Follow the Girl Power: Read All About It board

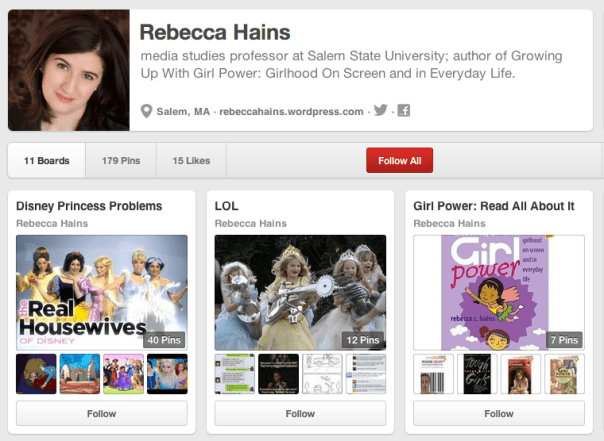(x=499, y=413)
